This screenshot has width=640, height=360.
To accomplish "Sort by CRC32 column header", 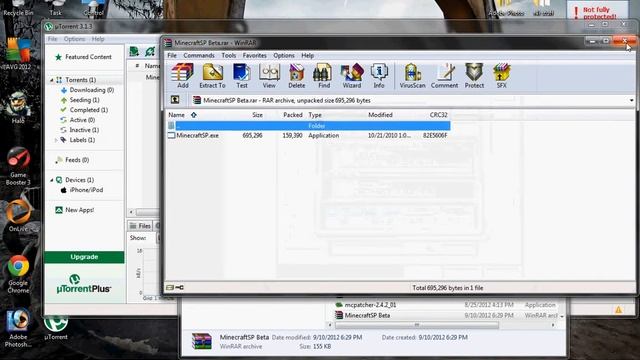I will (438, 115).
